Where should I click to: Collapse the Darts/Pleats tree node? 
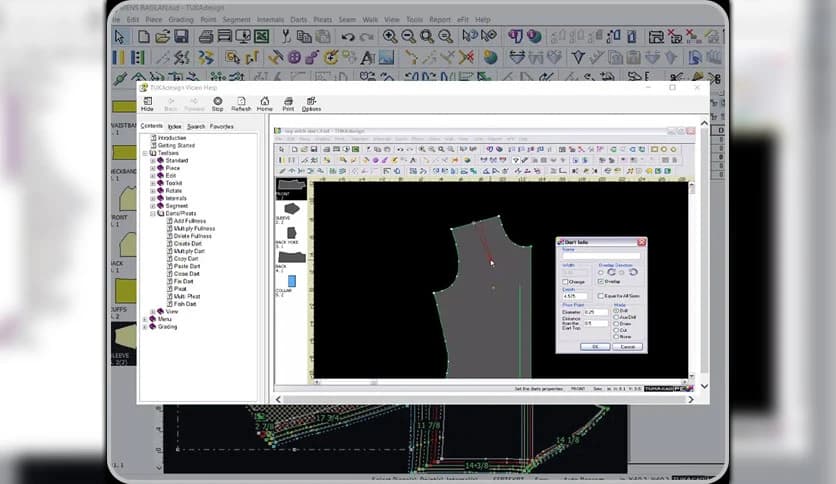coord(153,213)
